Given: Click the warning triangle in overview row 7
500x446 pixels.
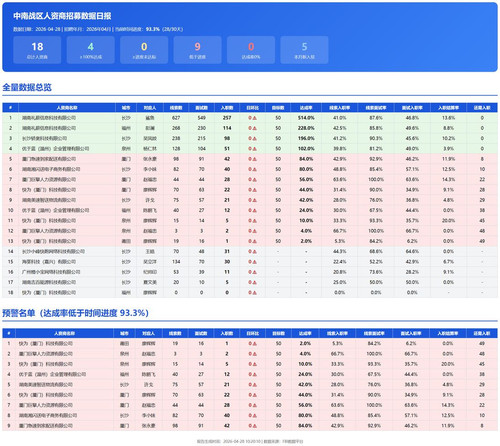Looking at the screenshot, I should click(x=255, y=180).
